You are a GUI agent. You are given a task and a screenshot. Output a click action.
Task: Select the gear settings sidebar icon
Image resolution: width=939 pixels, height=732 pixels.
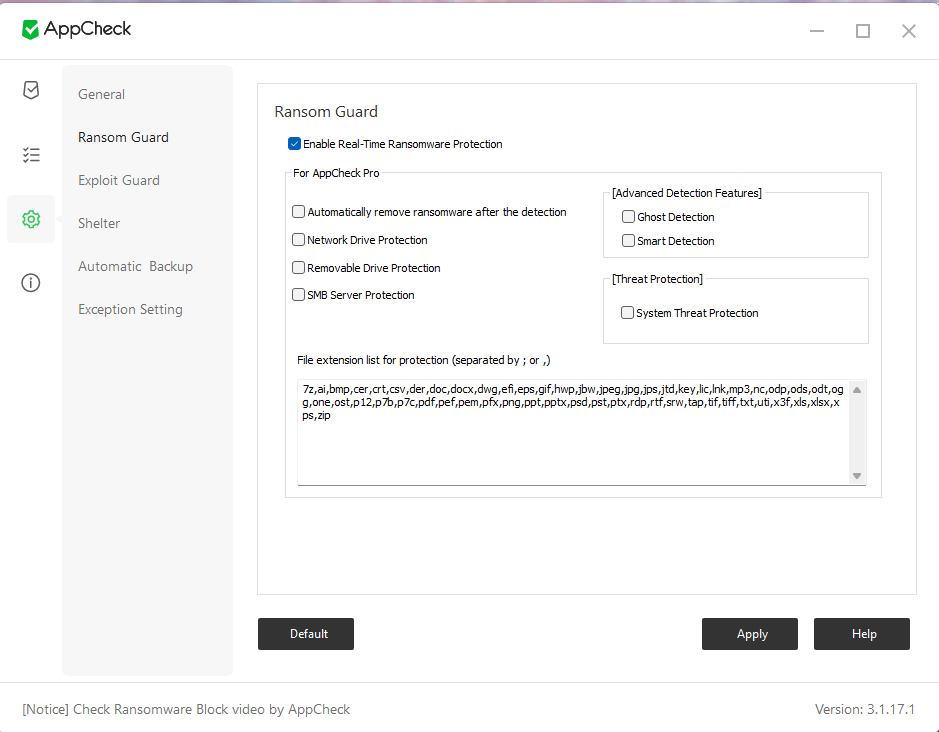pyautogui.click(x=31, y=219)
